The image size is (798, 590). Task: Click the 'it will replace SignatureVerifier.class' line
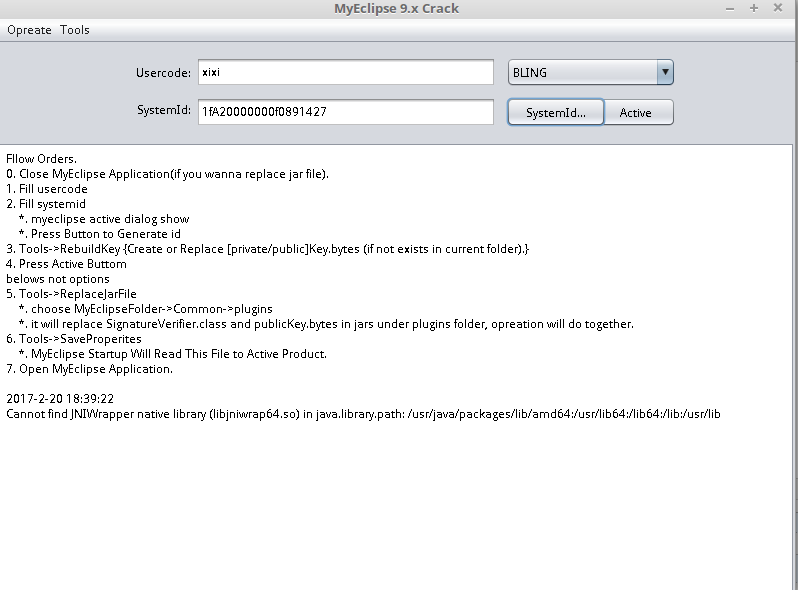pos(326,324)
